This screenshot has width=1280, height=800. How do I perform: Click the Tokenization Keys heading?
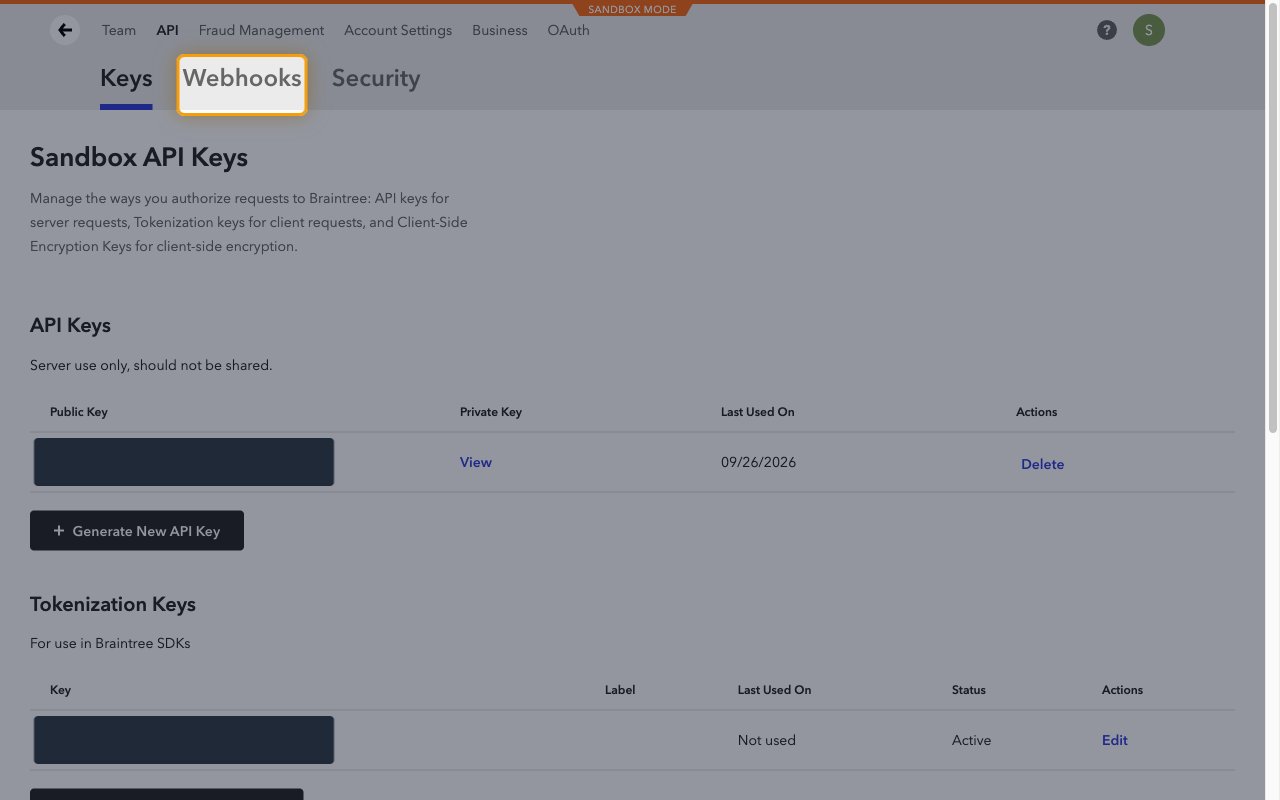(x=113, y=604)
